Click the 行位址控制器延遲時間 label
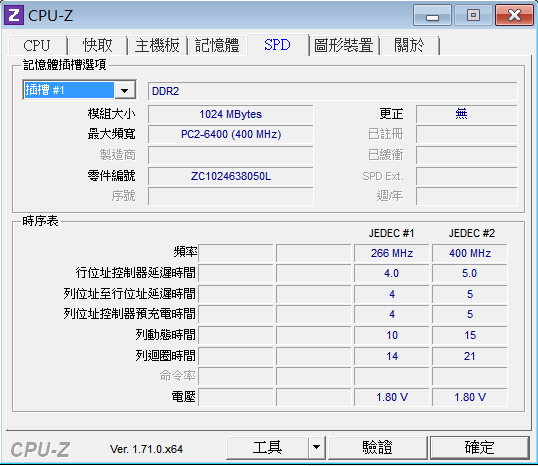Screen dimensions: 538x466 tap(136, 273)
